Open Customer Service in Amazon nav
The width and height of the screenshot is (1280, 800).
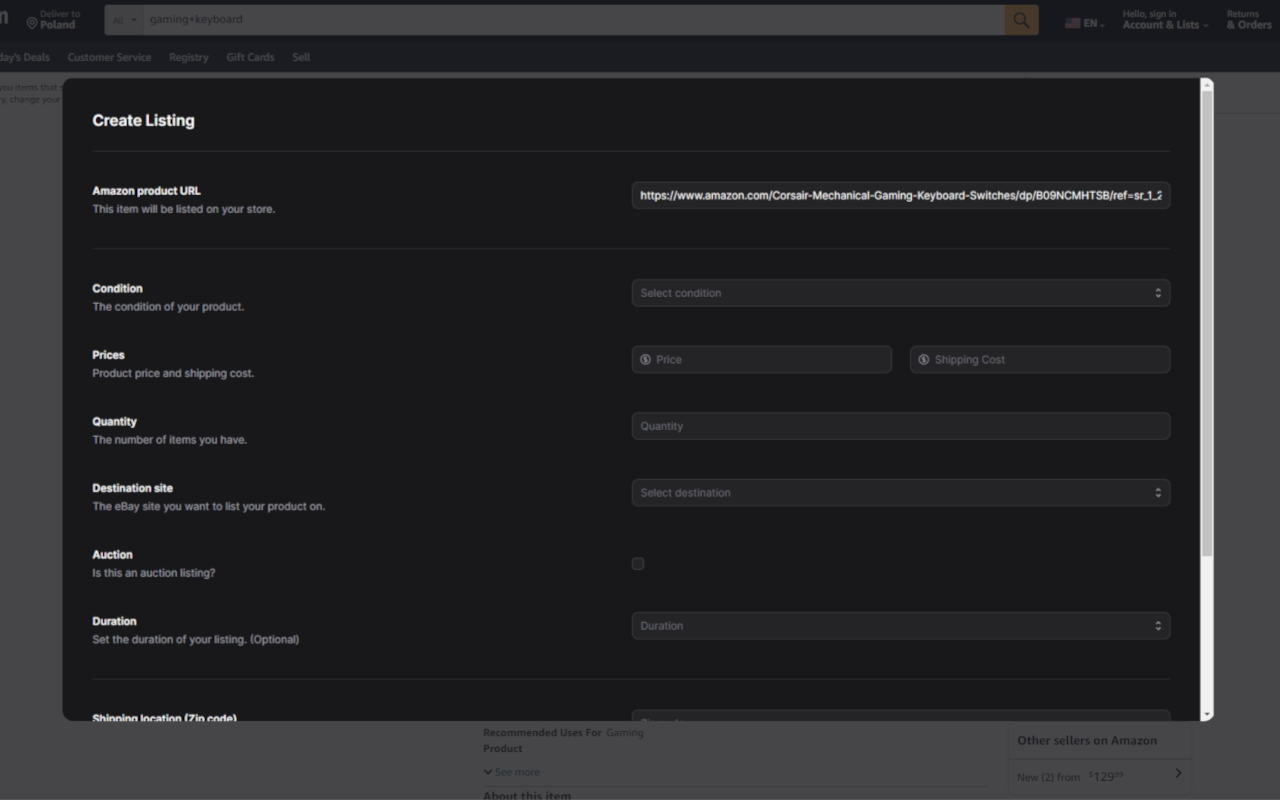[x=110, y=57]
